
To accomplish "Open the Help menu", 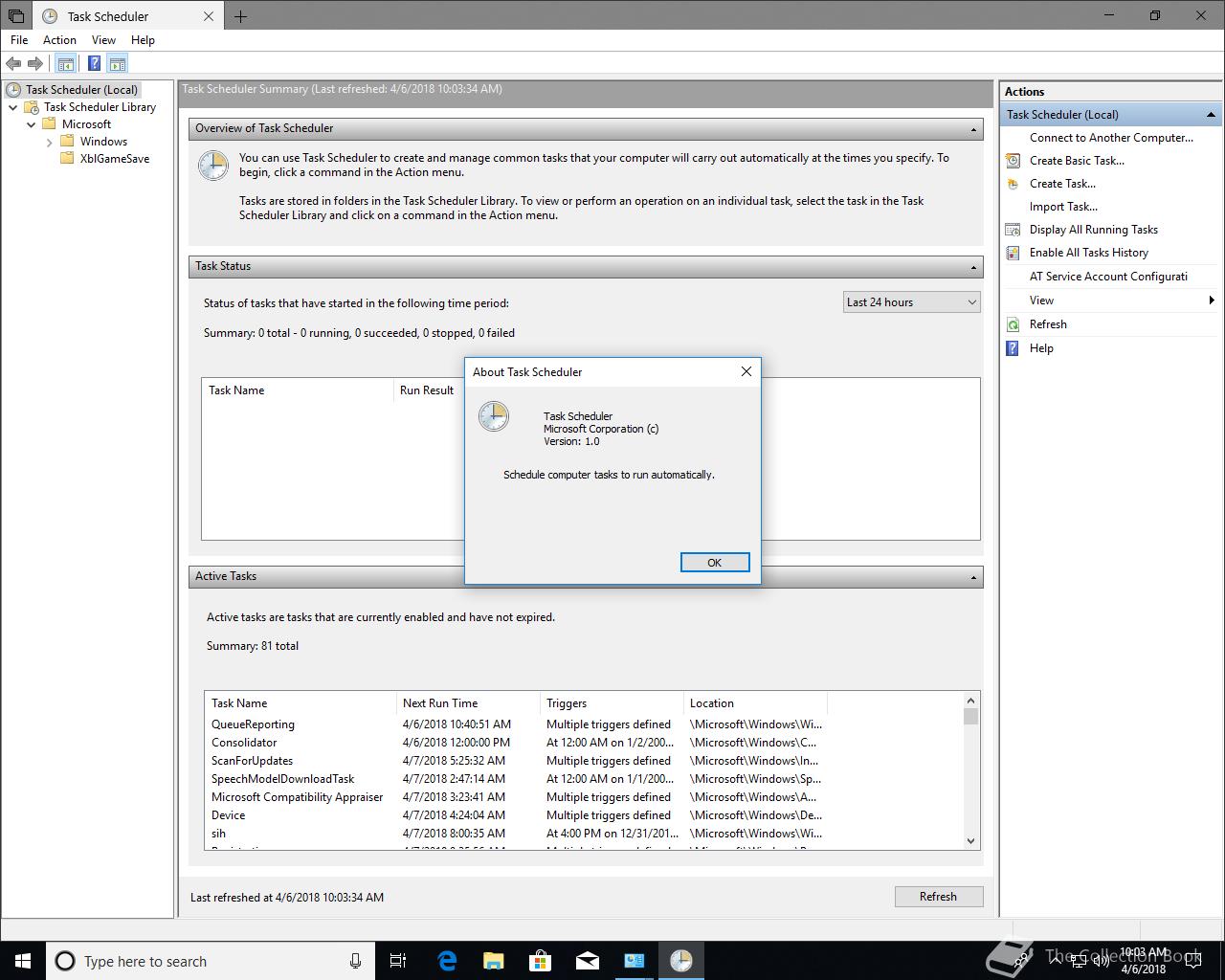I will pyautogui.click(x=143, y=40).
